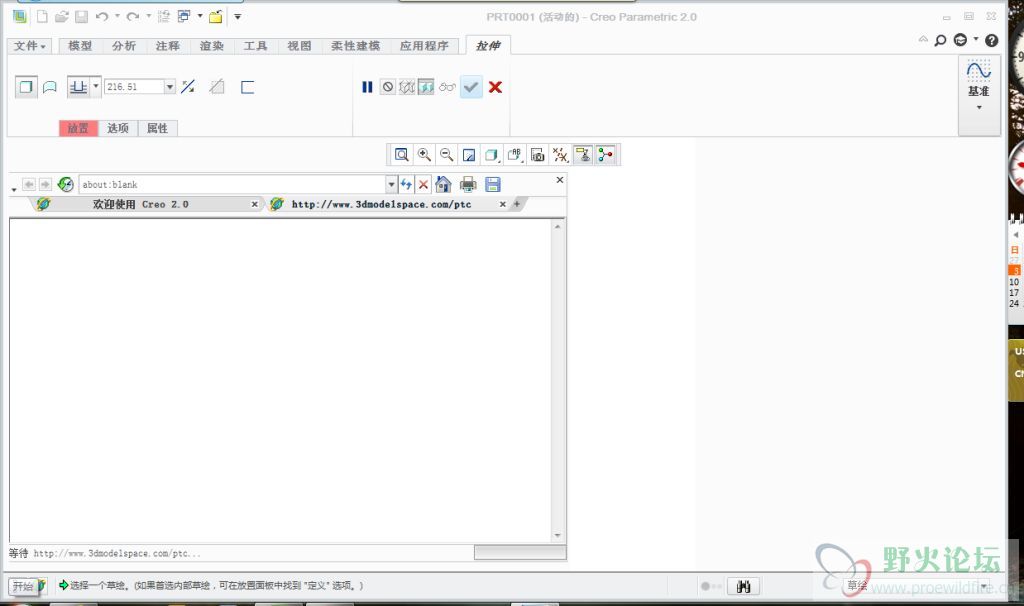Click the Refit view icon
The image size is (1024, 606).
coord(402,155)
